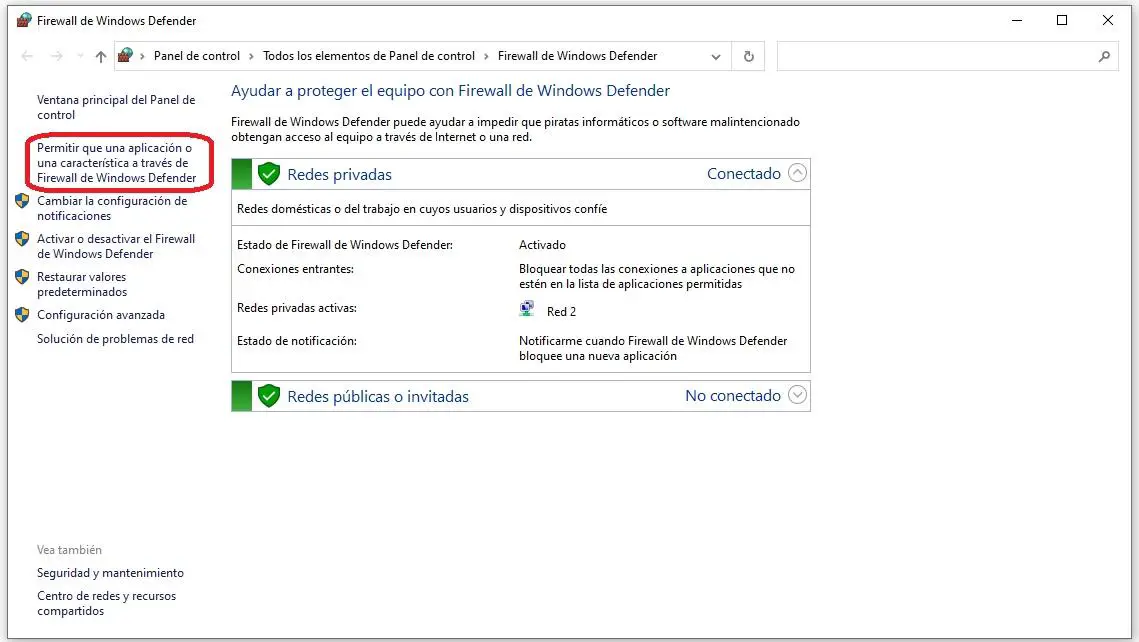
Task: Open 'Activar o desactivar el Firewall' link
Action: point(116,246)
